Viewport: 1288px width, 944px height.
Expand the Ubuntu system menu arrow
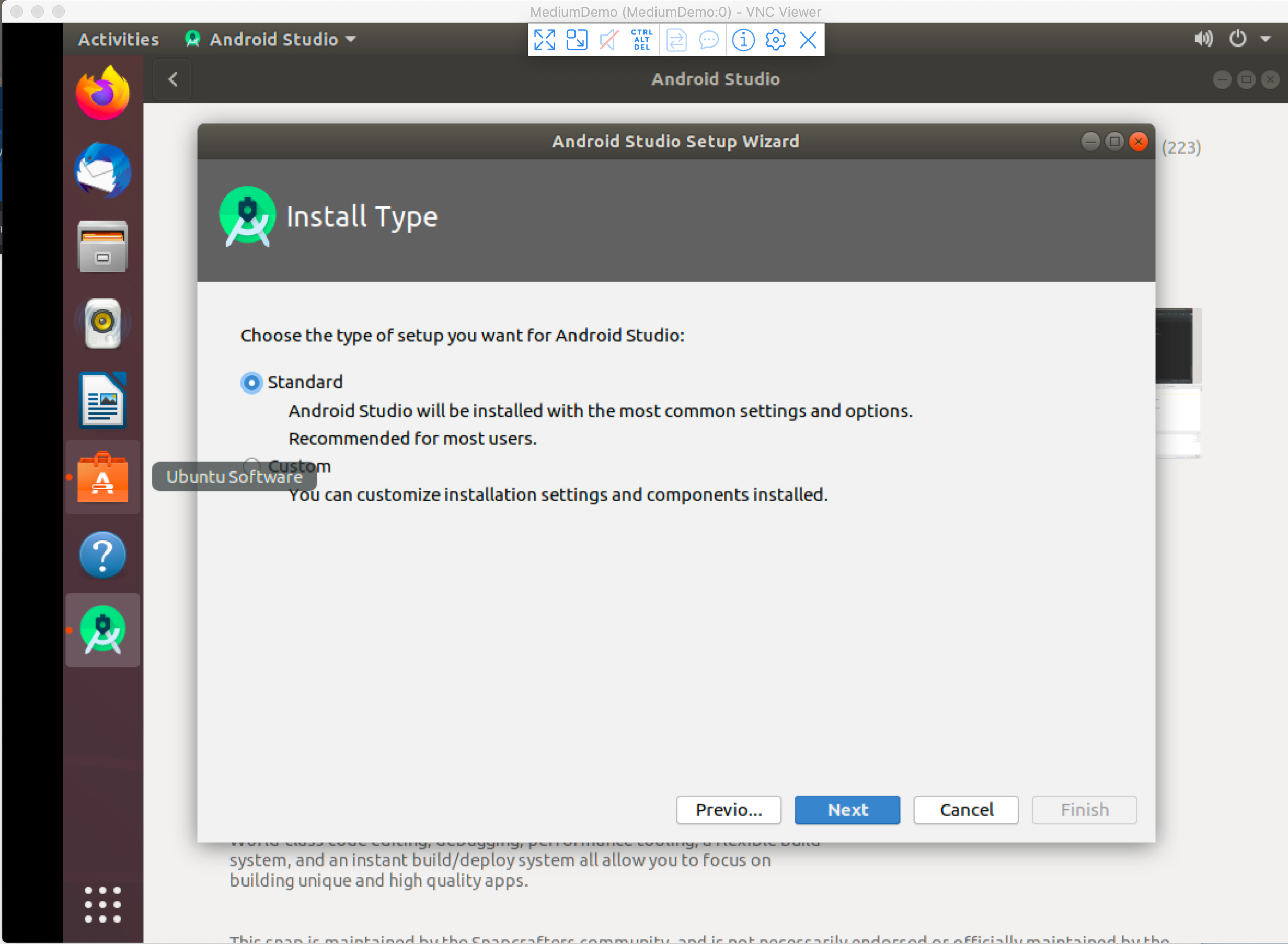click(1266, 39)
